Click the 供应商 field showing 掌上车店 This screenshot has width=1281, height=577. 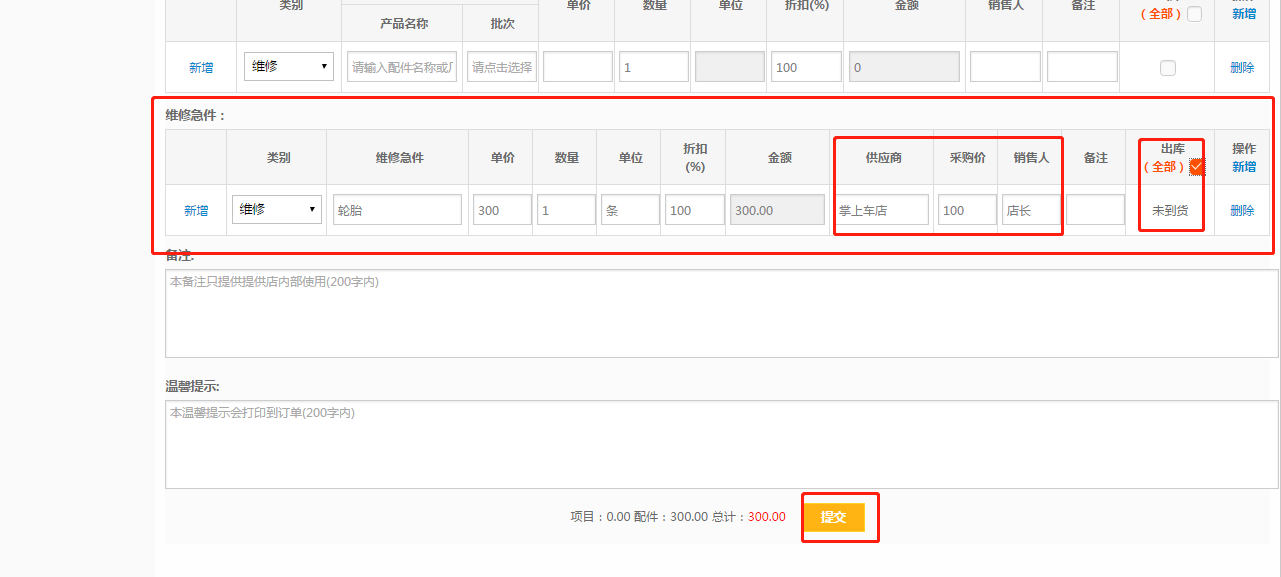point(883,210)
